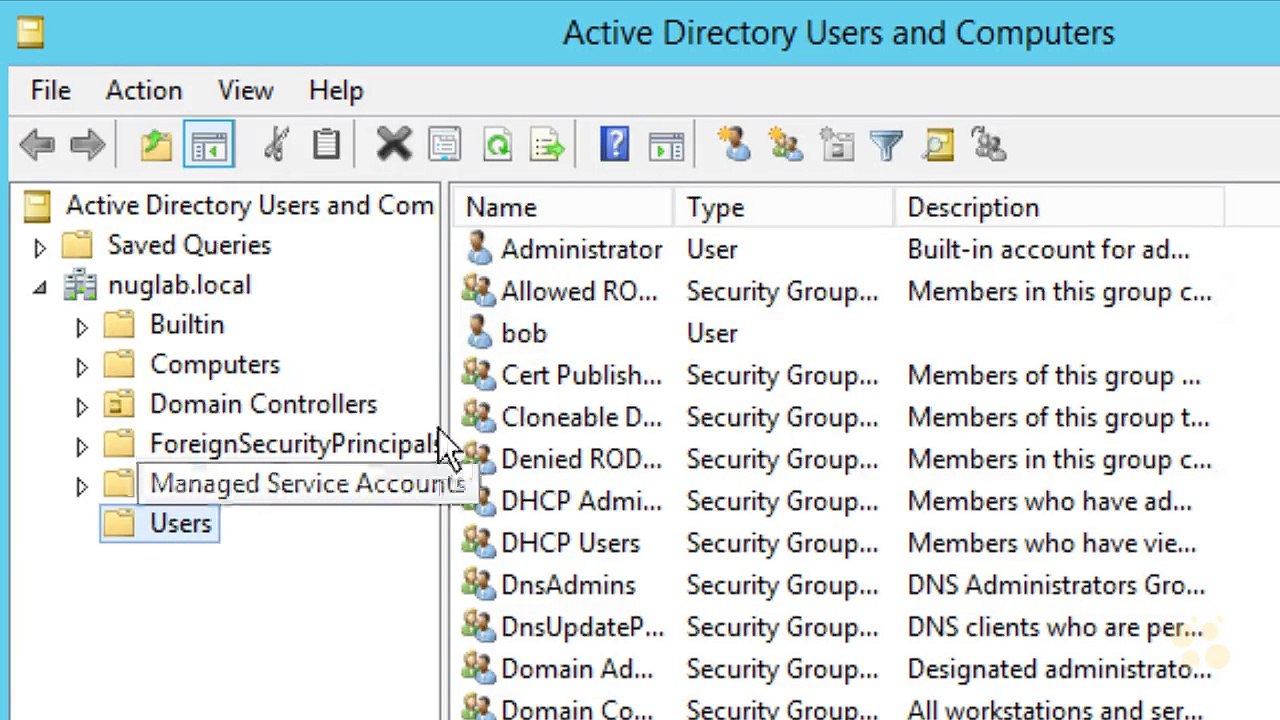The height and width of the screenshot is (720, 1280).
Task: Select the 'Cert Publish...' group name
Action: click(581, 376)
